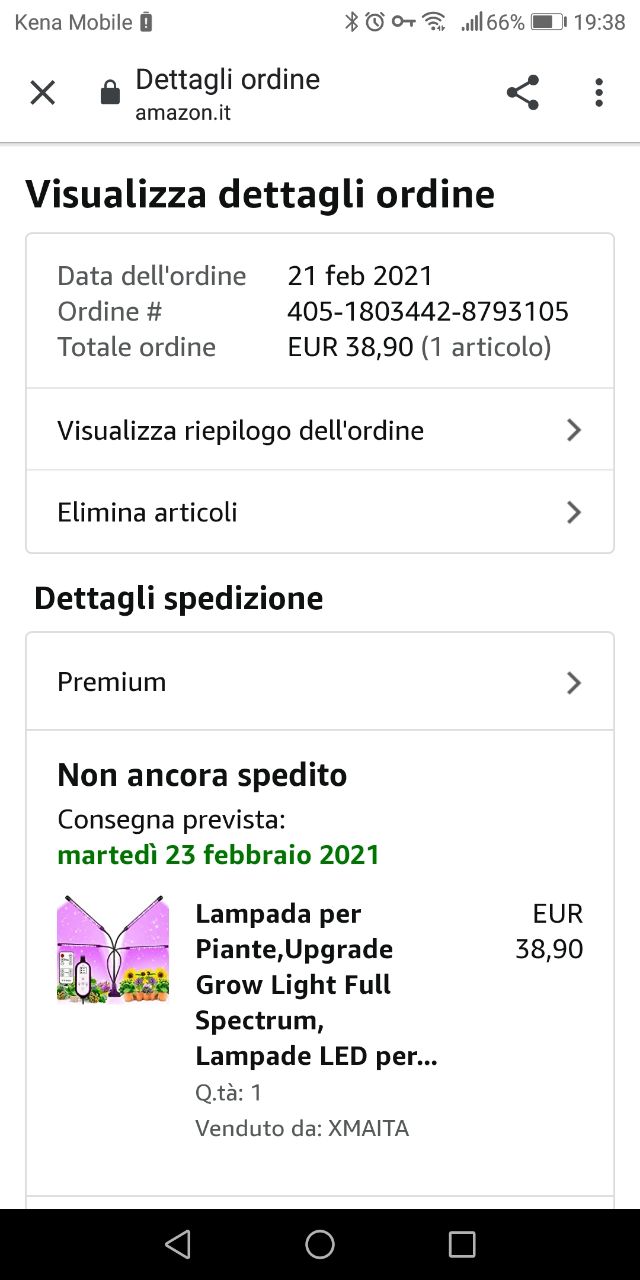The height and width of the screenshot is (1280, 640).
Task: Tap the Wi-Fi status icon
Action: [x=434, y=21]
